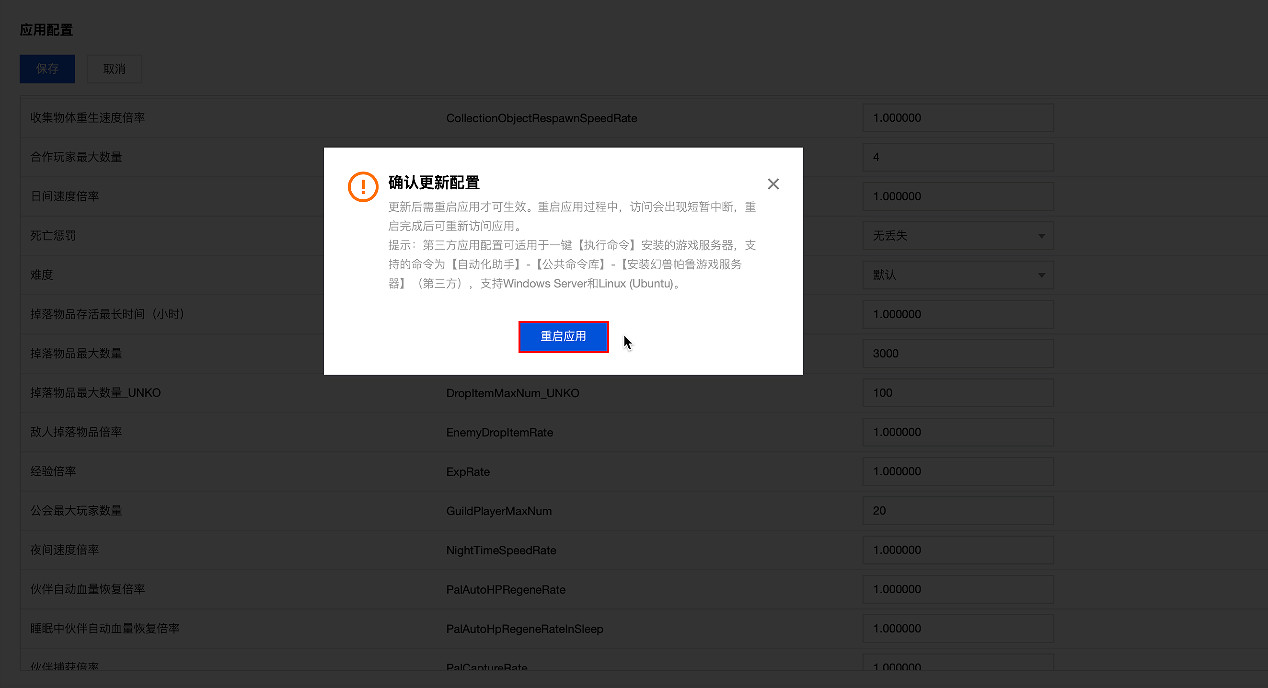Viewport: 1268px width, 688px height.
Task: Click the CollectionObjectRespawnSpeedRate input field
Action: 957,117
